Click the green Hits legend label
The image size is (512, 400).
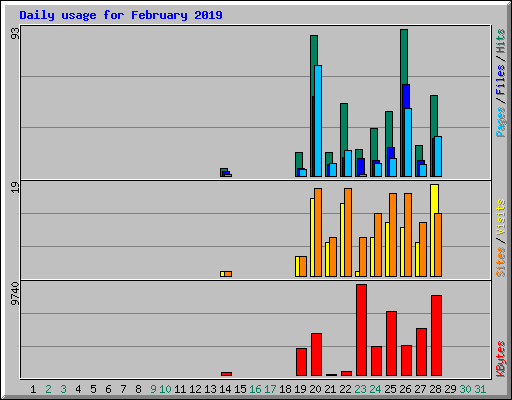point(500,41)
